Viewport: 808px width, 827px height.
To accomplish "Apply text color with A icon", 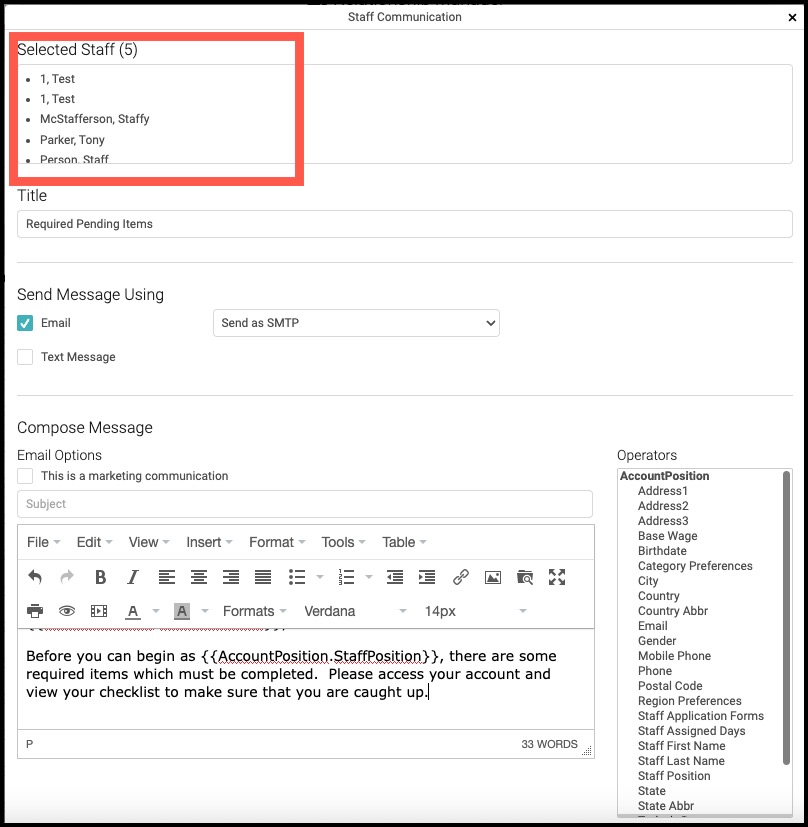I will (x=133, y=611).
